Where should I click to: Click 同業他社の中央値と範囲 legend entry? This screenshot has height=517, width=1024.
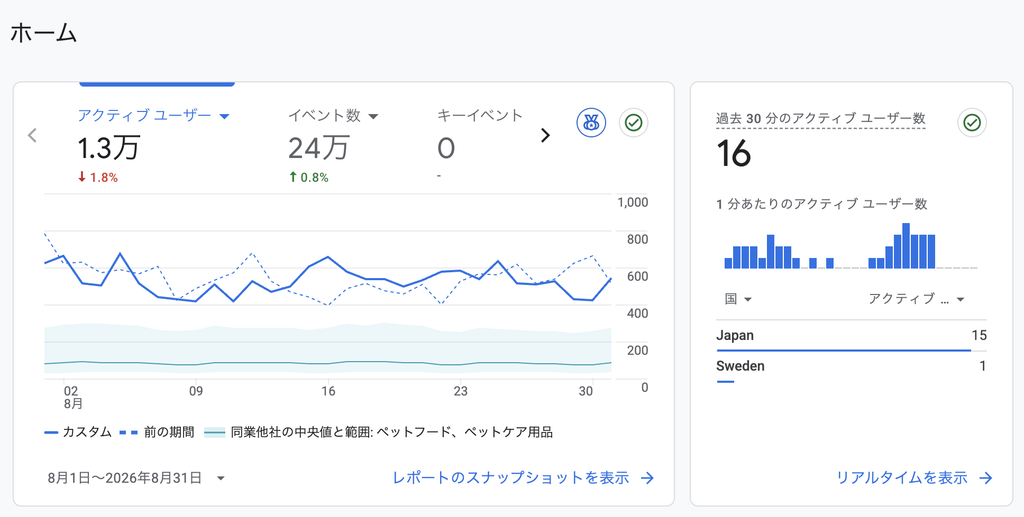(379, 432)
